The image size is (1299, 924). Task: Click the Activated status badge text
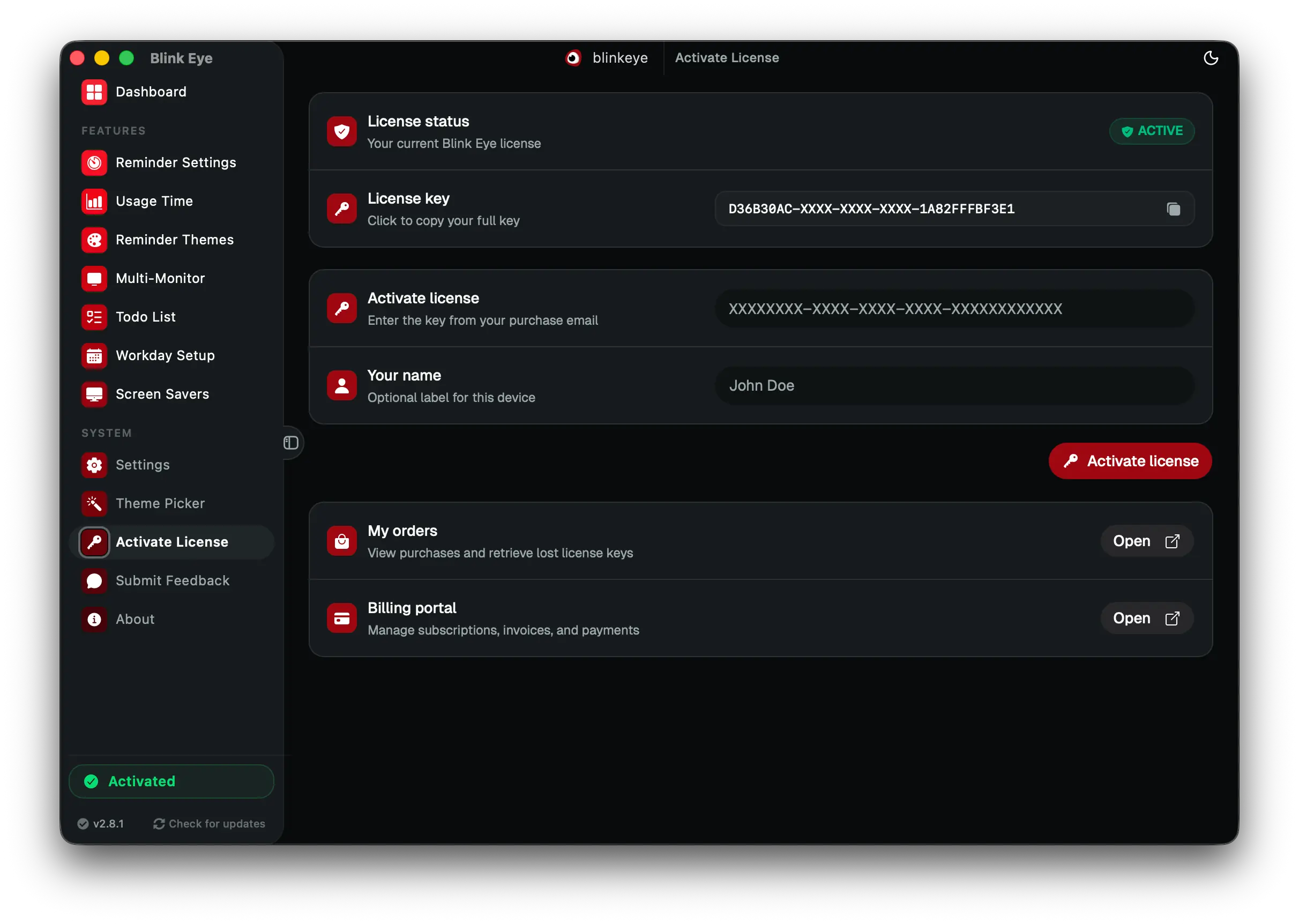(x=141, y=783)
